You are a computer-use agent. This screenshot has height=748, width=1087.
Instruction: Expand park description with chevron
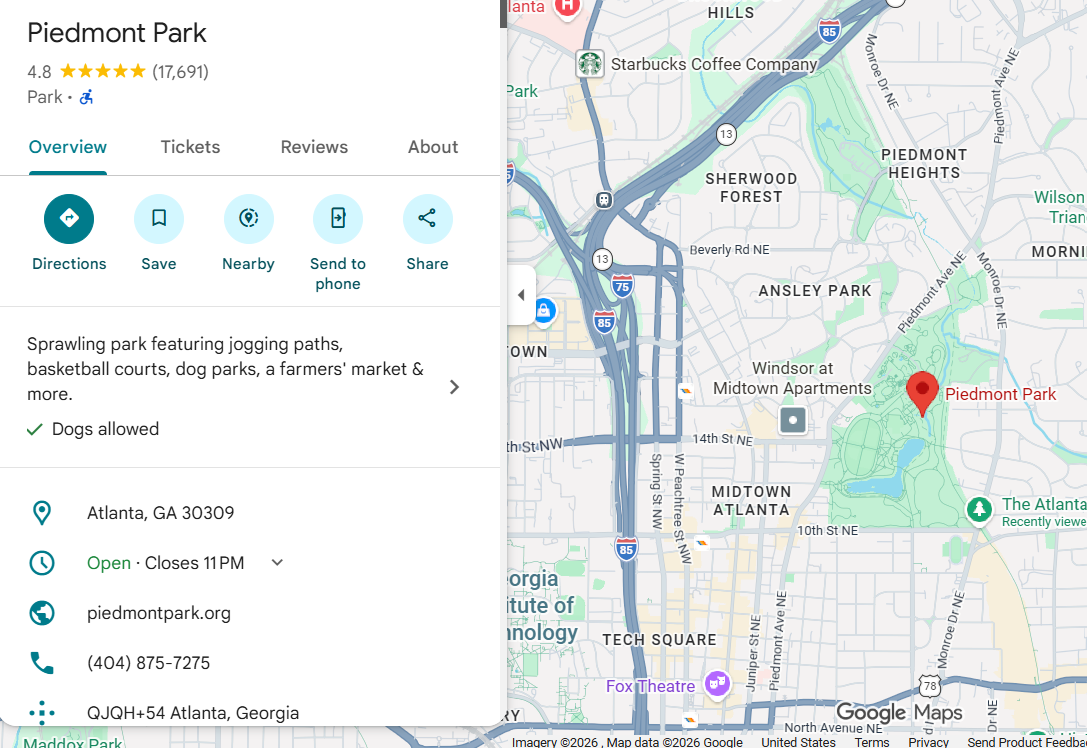pyautogui.click(x=454, y=387)
